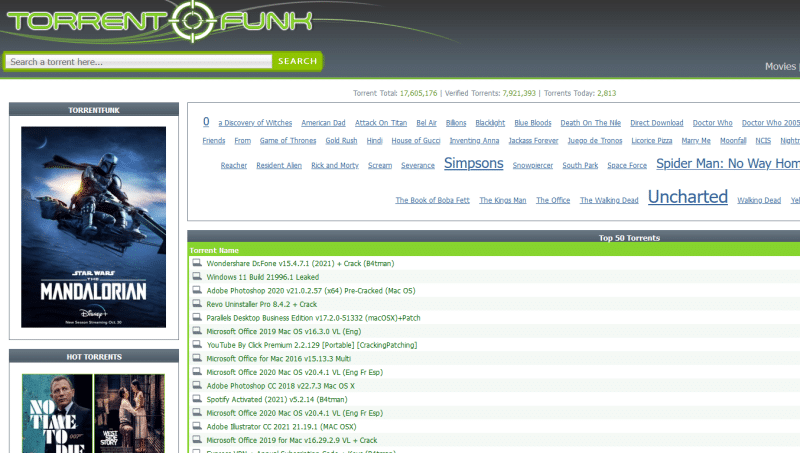Select the Bel Air tag
The width and height of the screenshot is (800, 453).
(427, 123)
